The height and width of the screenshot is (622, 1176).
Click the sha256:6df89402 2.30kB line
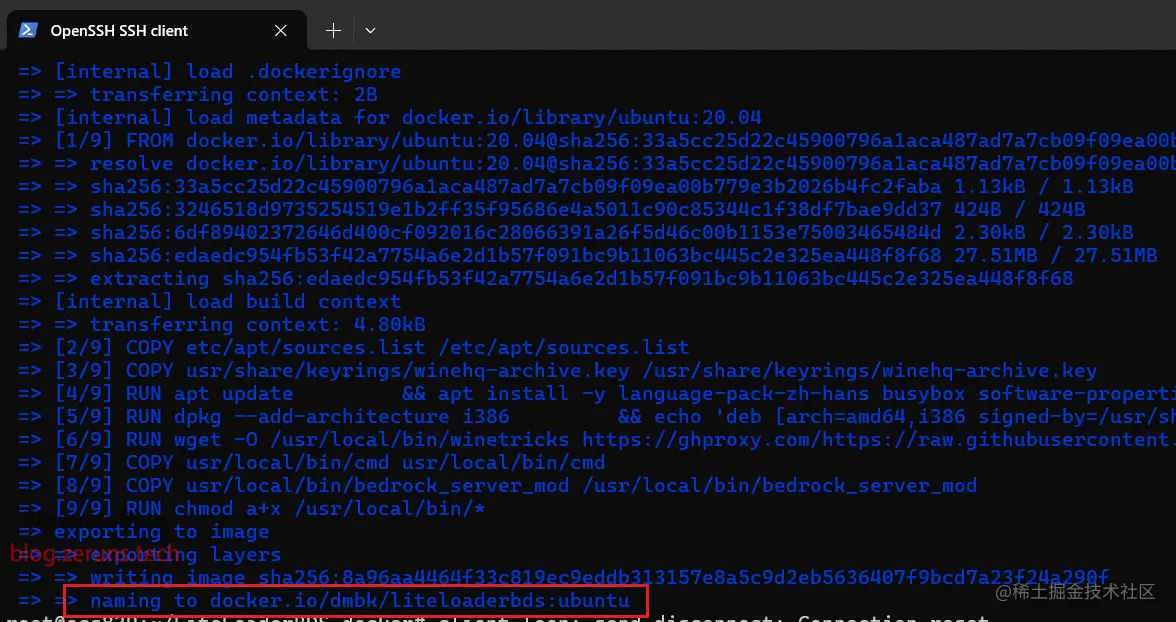pyautogui.click(x=576, y=233)
